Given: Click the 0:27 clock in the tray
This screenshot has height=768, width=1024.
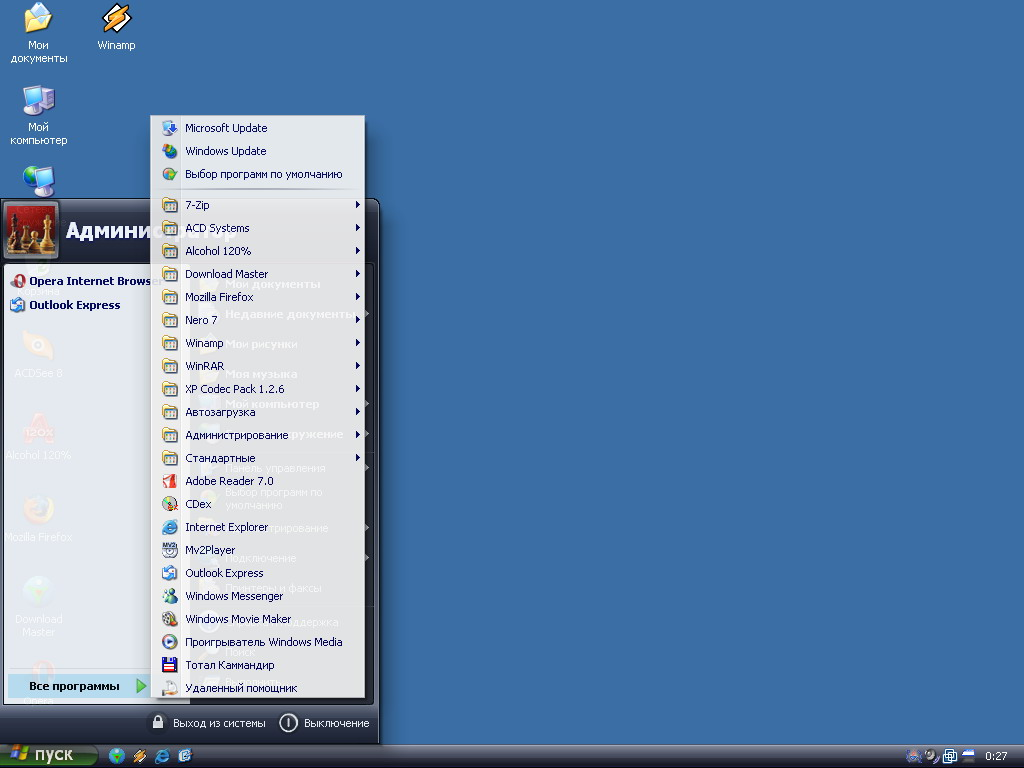Looking at the screenshot, I should [x=996, y=756].
